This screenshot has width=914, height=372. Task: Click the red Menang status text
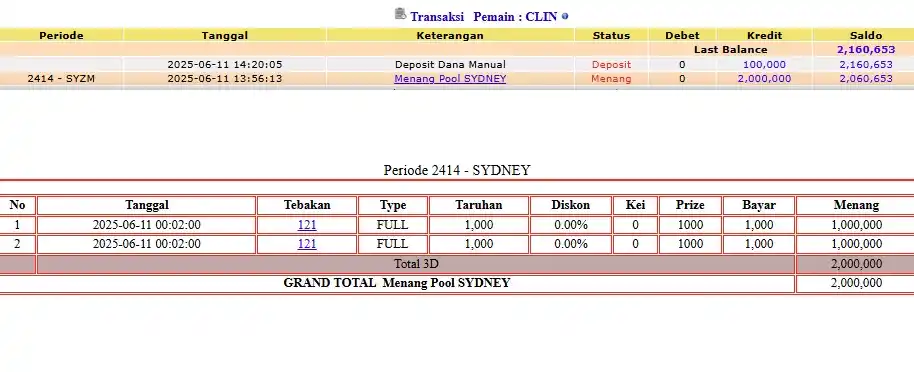click(611, 79)
